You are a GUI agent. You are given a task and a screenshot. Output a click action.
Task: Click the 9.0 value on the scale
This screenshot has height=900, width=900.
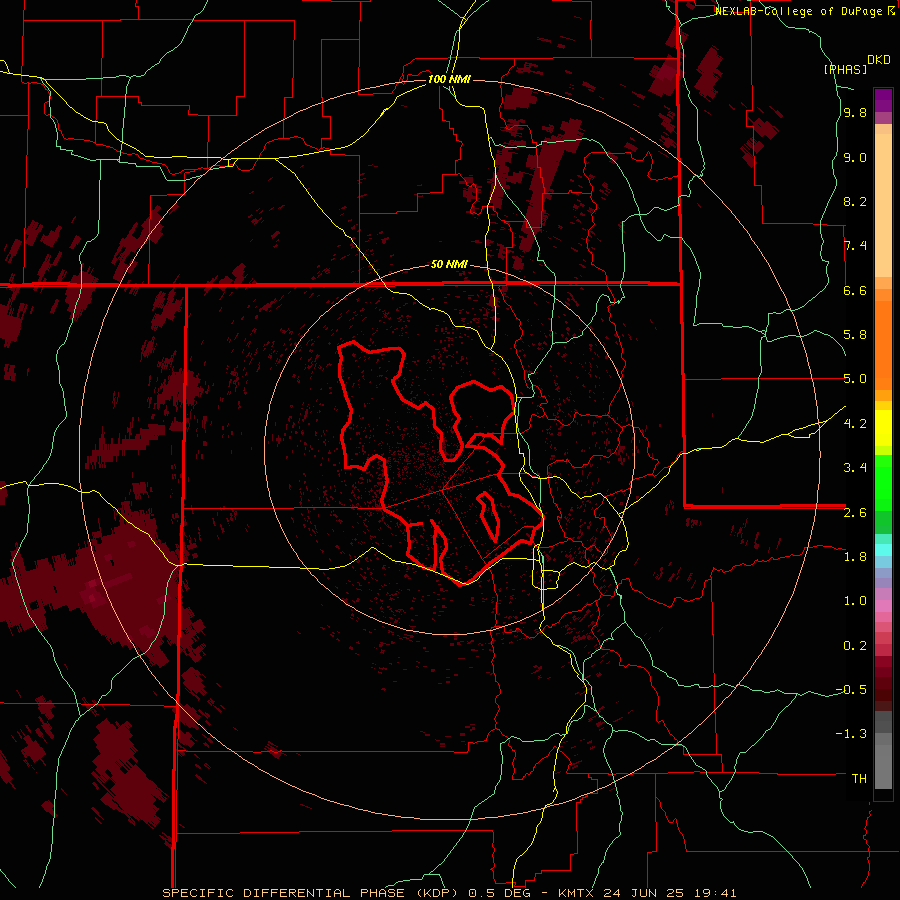click(855, 157)
